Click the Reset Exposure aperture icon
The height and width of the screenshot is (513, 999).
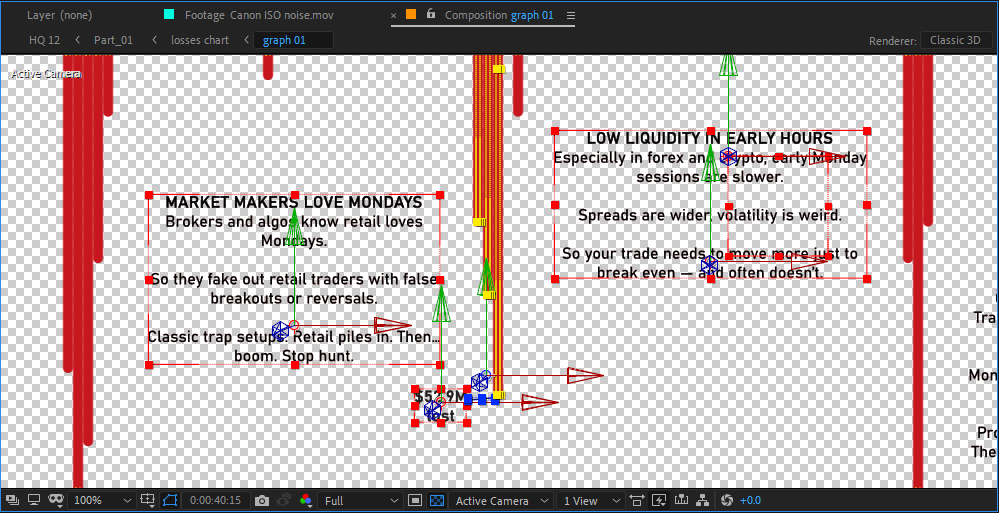tap(729, 501)
